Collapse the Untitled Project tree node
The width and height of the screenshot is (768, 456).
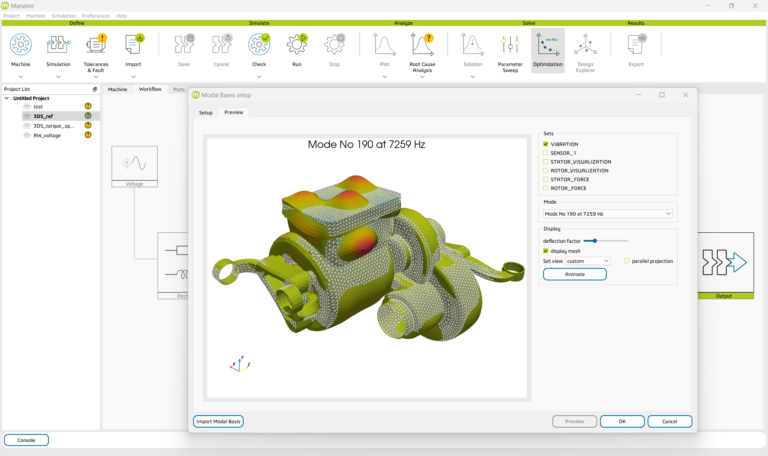click(7, 98)
